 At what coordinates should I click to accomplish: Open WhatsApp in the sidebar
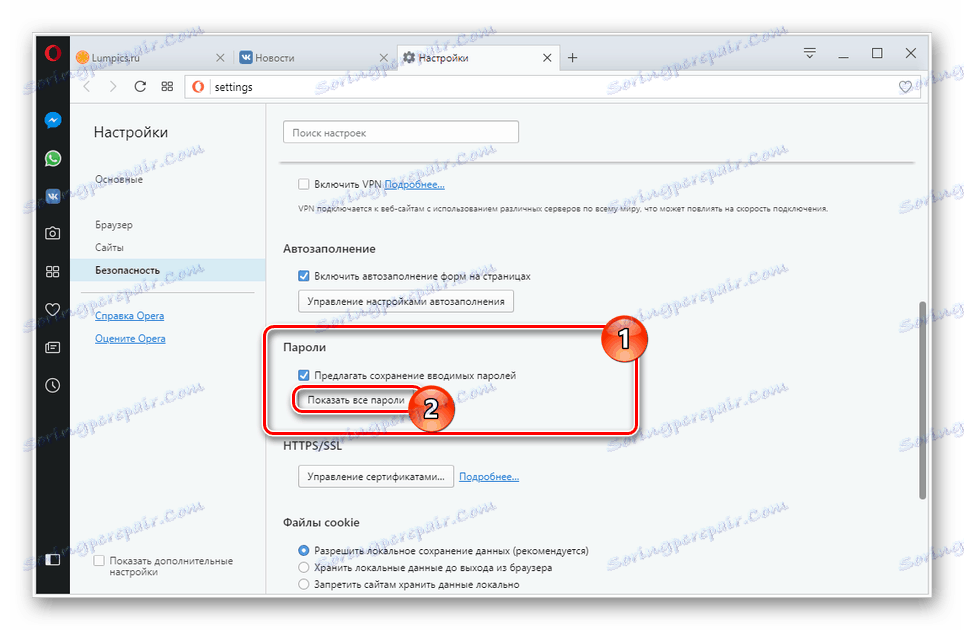(x=53, y=159)
